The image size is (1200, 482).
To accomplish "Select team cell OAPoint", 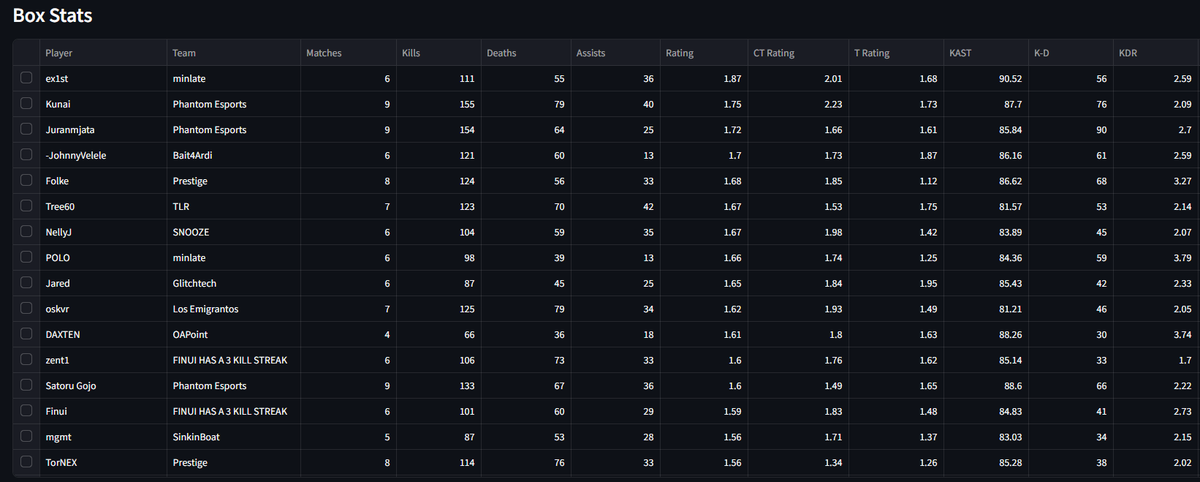I will click(232, 334).
